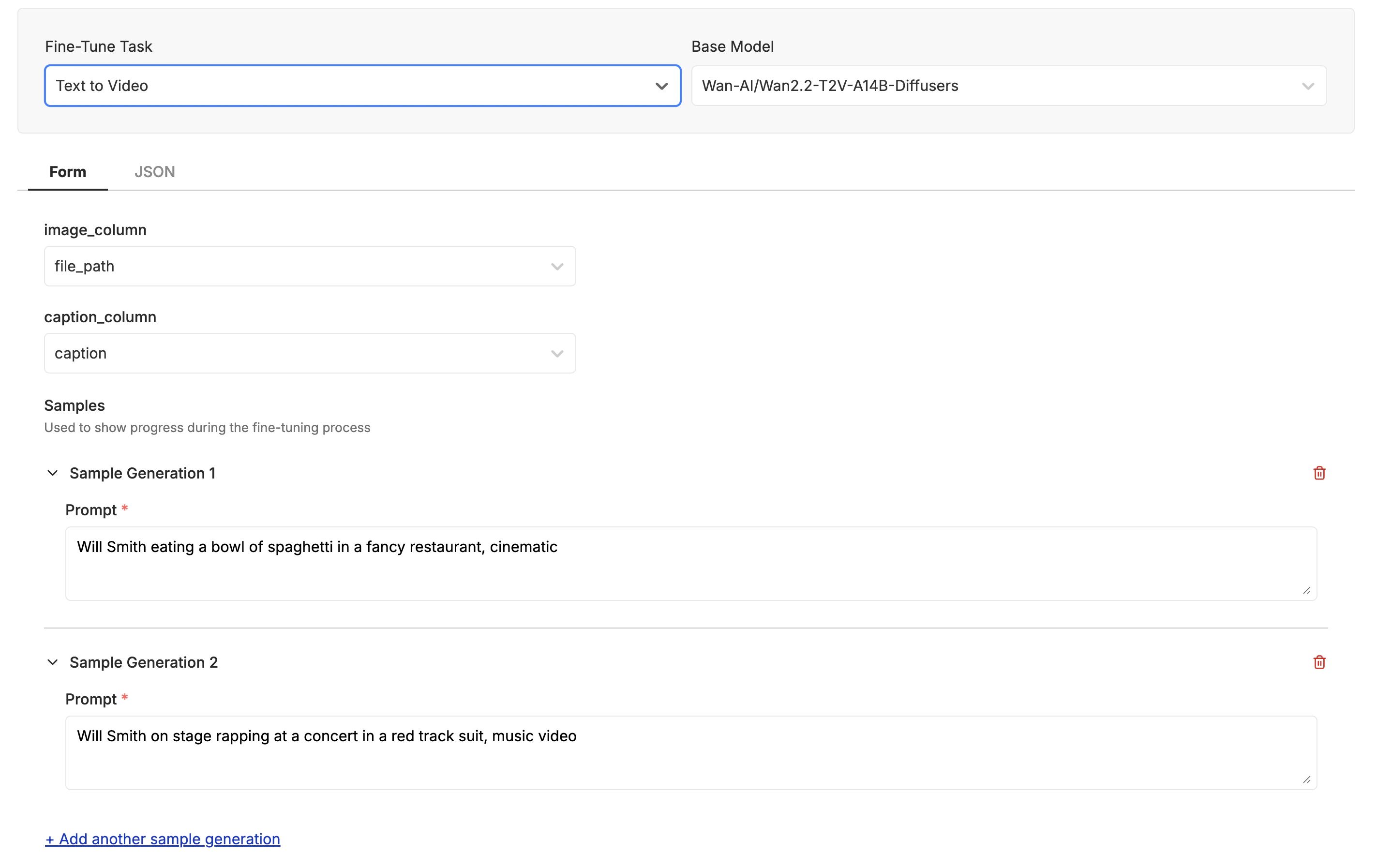Click the Base Model chevron arrow
The image size is (1377, 868).
click(1308, 86)
